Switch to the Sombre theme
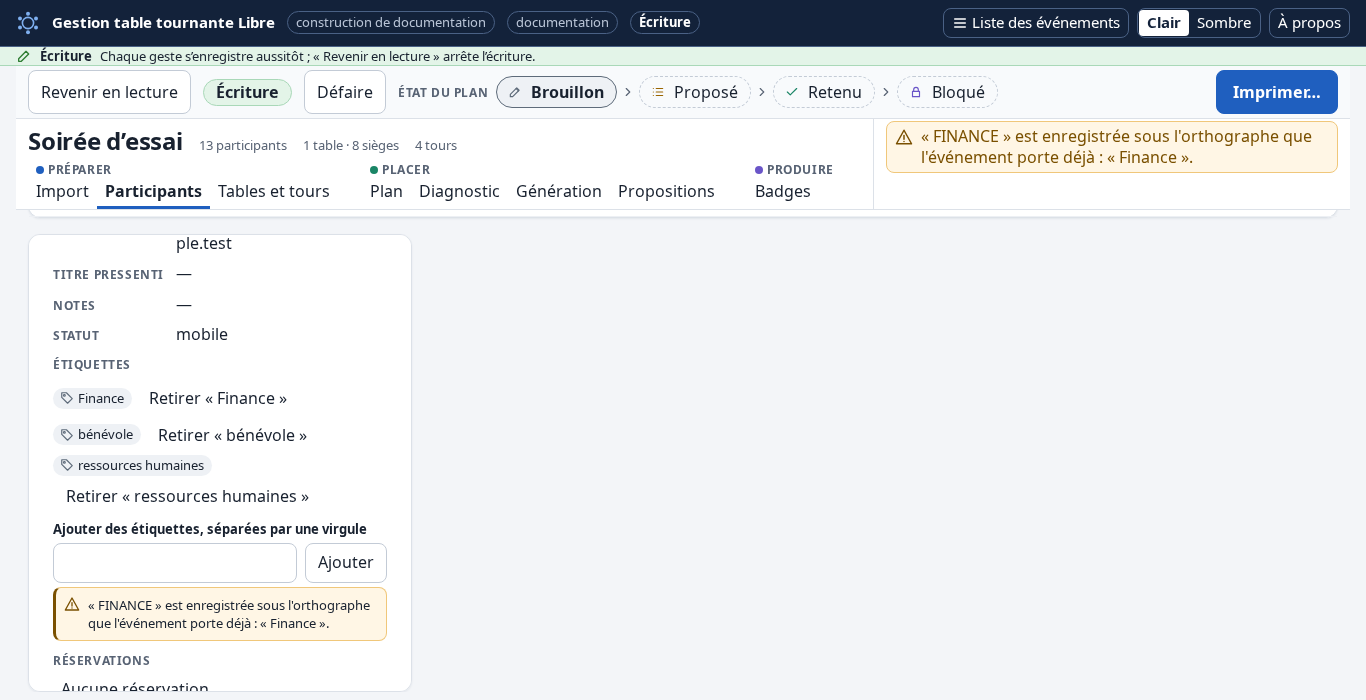The image size is (1366, 700). coord(1224,23)
